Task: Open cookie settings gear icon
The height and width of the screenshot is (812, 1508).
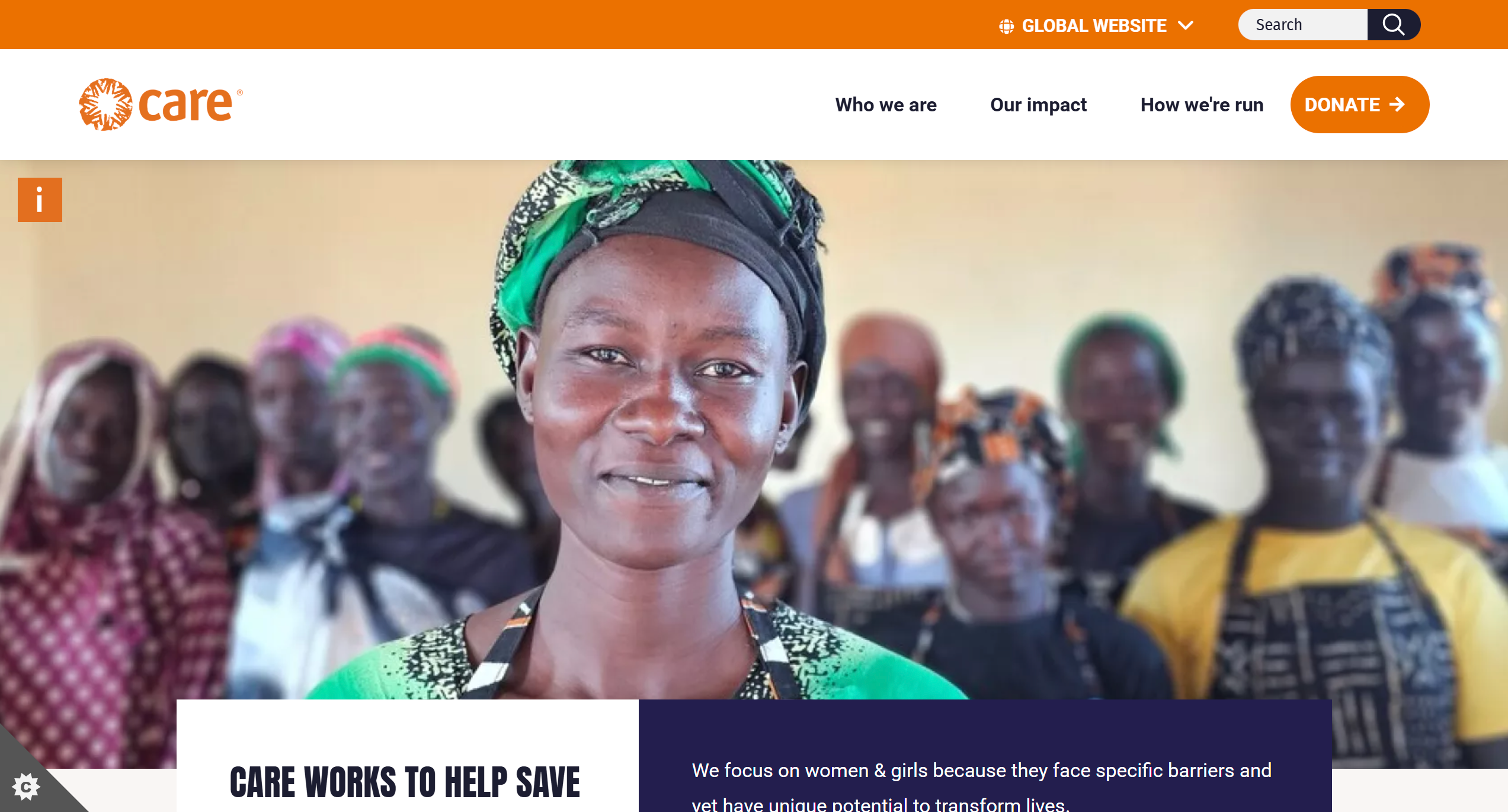Action: pos(26,787)
